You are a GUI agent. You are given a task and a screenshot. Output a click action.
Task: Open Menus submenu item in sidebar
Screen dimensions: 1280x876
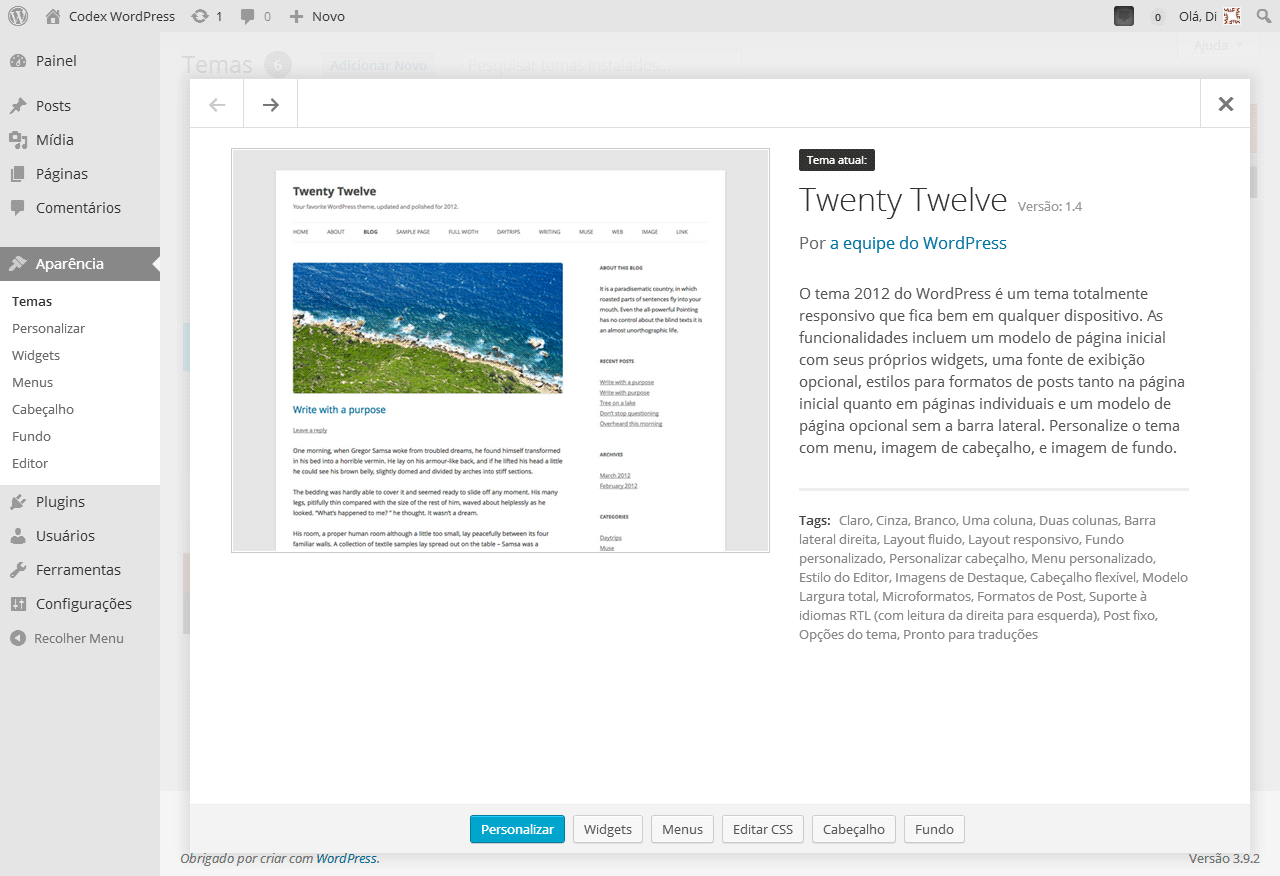pos(33,382)
